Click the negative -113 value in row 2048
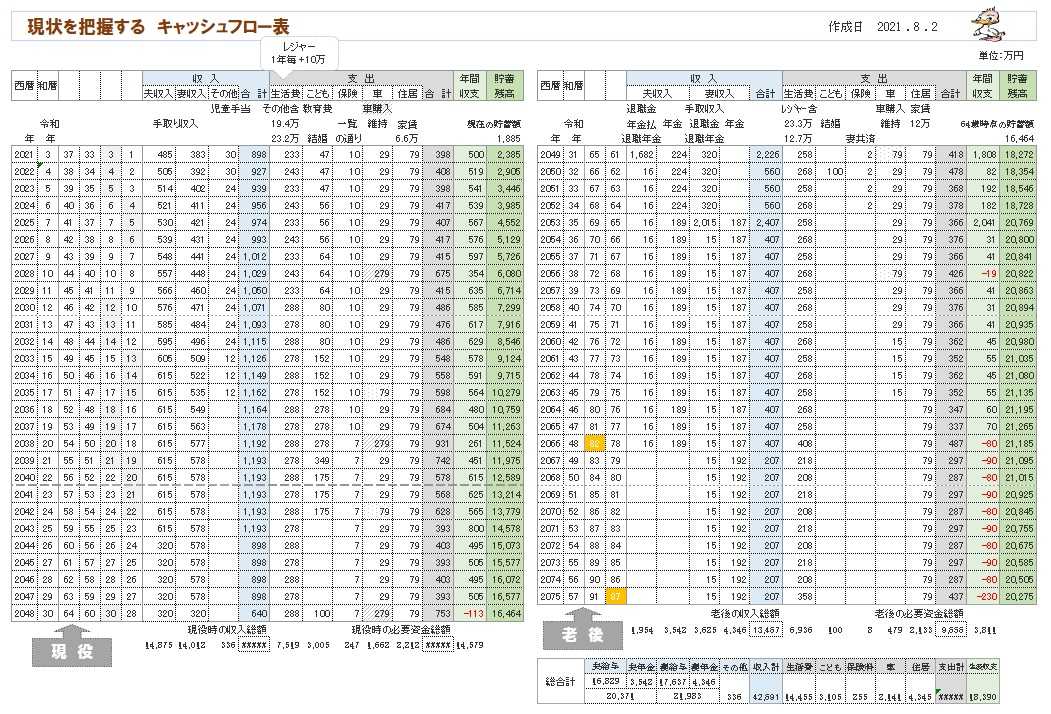Viewport: 1051px width, 714px height. pyautogui.click(x=469, y=613)
